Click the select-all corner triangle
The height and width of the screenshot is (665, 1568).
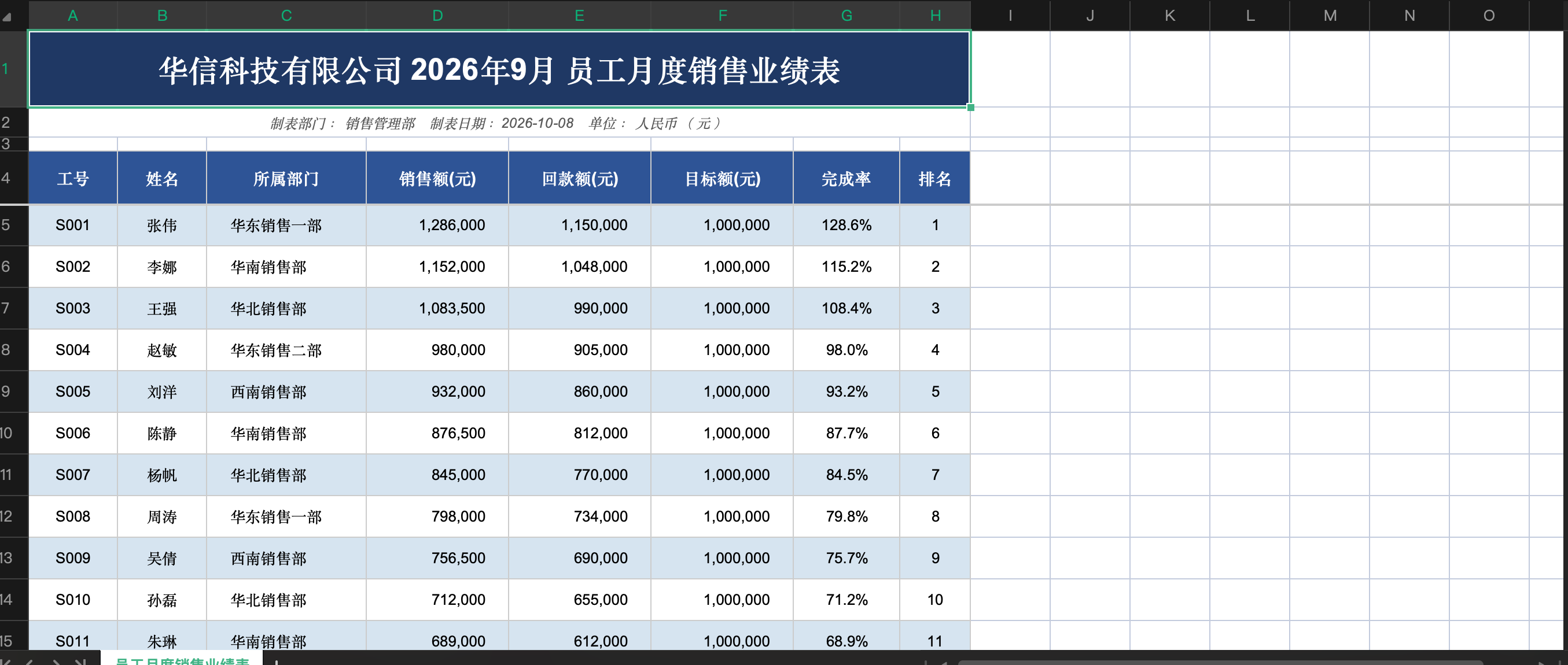[x=8, y=17]
